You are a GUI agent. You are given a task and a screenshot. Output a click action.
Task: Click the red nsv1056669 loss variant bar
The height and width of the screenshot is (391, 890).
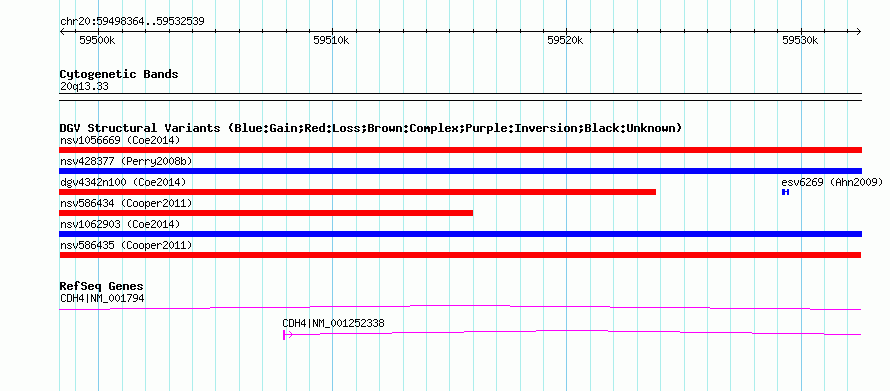tap(460, 150)
